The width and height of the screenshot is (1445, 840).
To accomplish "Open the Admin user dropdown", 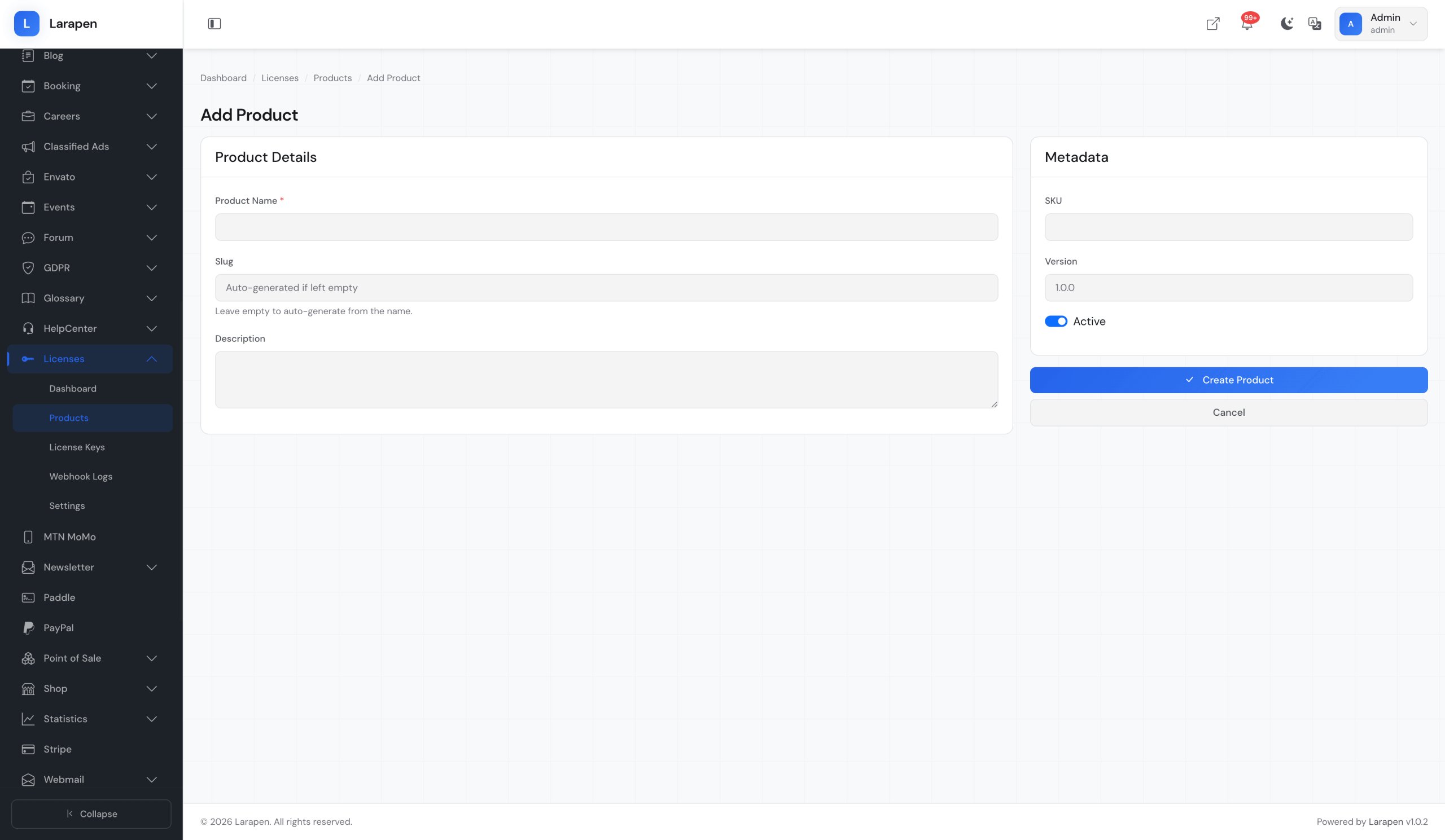I will 1380,24.
